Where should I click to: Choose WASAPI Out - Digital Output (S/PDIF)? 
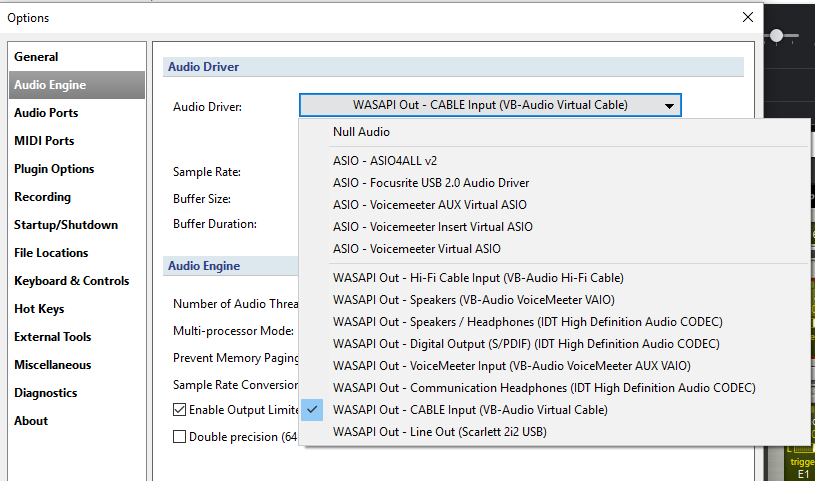tap(555, 344)
